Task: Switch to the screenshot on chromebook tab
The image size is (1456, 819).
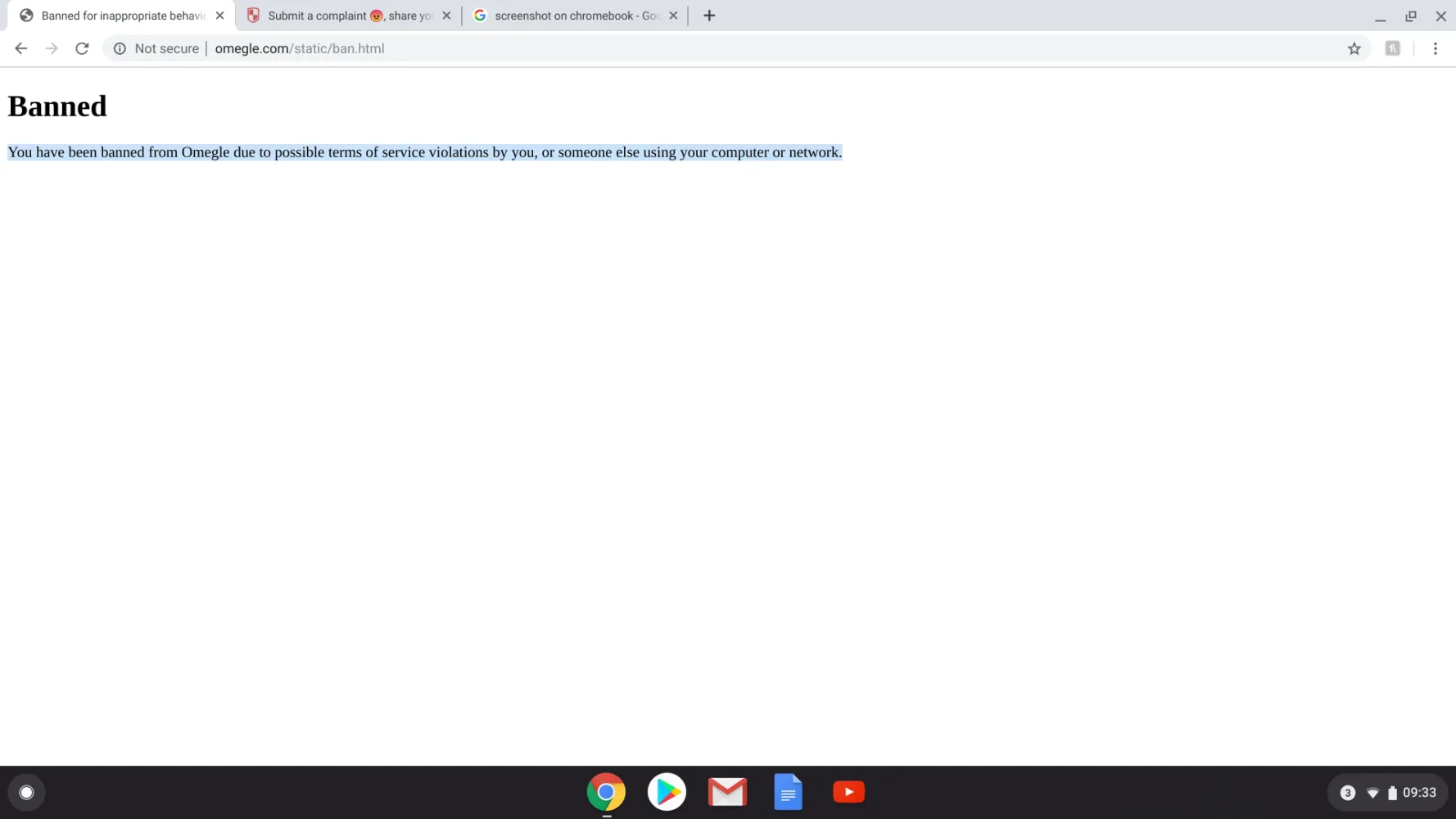Action: pyautogui.click(x=569, y=16)
